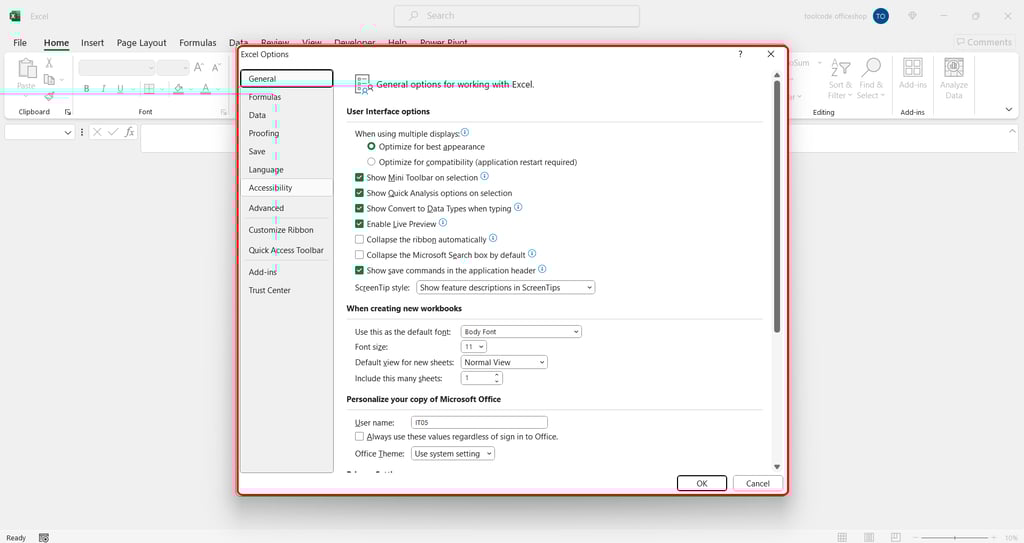Click the Comments button
Image resolution: width=1024 pixels, height=543 pixels.
point(984,42)
